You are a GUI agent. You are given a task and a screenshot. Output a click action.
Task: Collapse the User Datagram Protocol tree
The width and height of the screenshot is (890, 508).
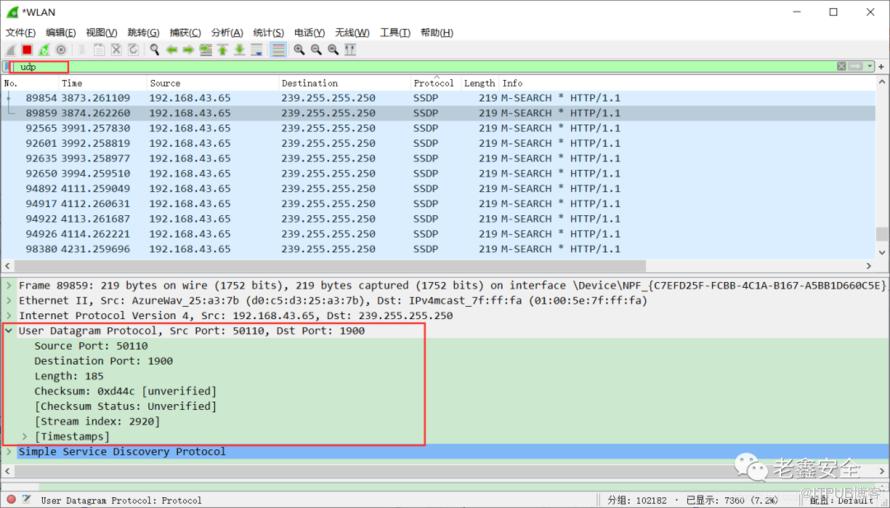point(9,331)
